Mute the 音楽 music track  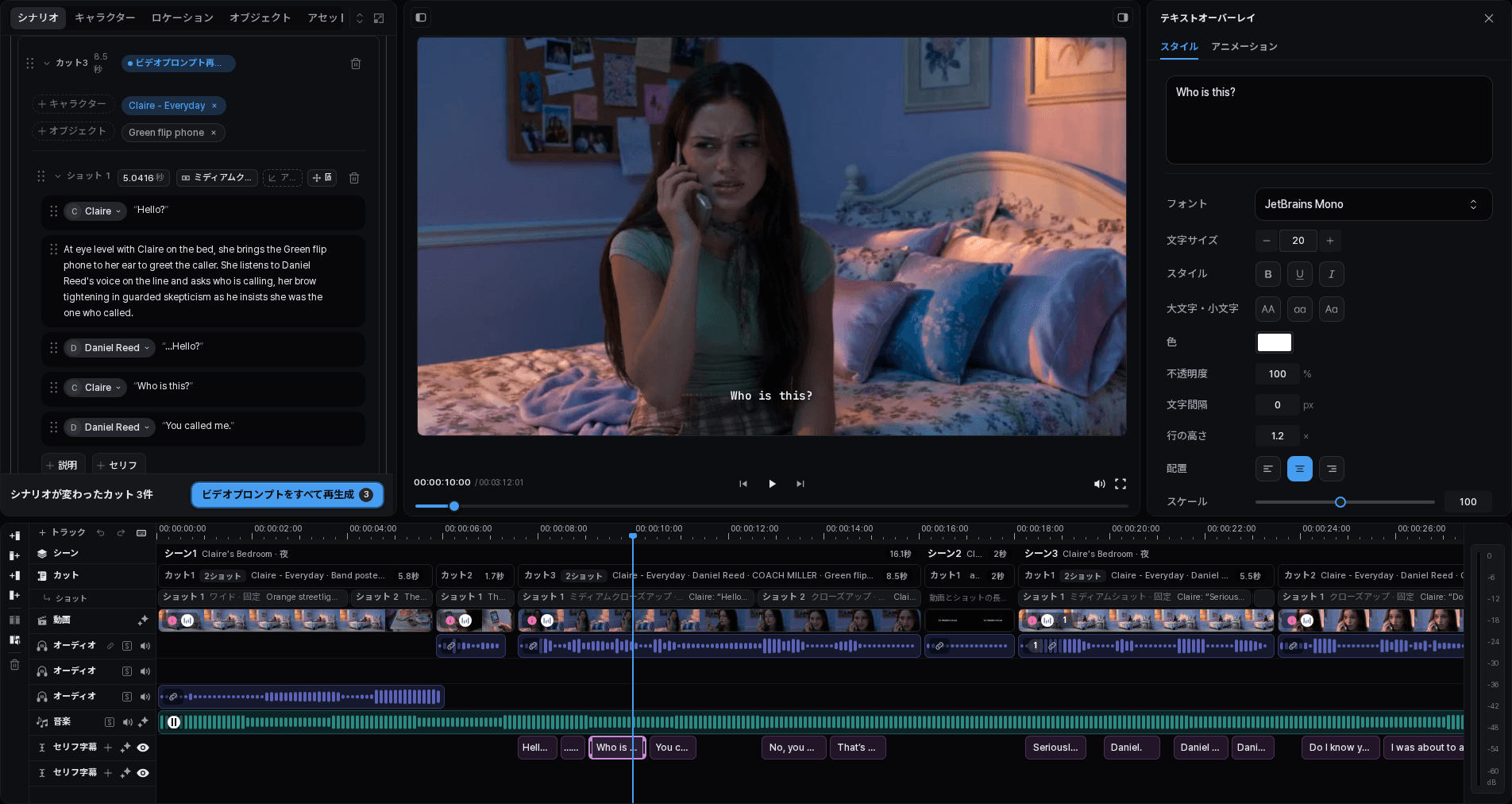click(127, 722)
